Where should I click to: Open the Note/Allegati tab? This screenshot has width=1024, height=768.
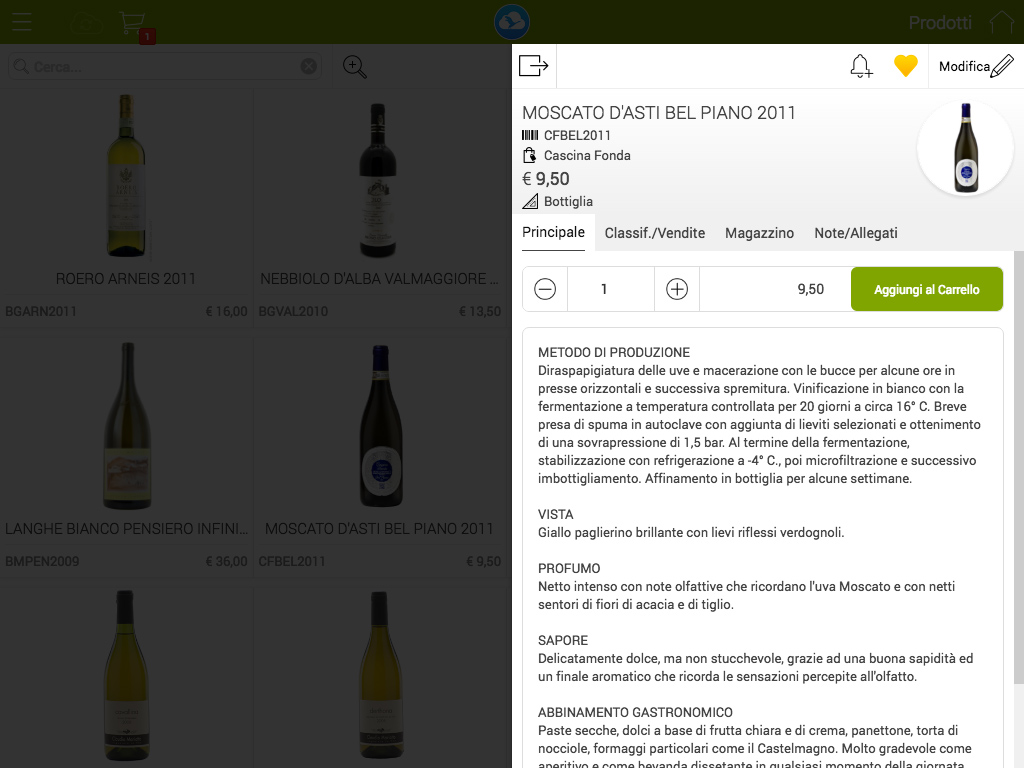pos(856,233)
